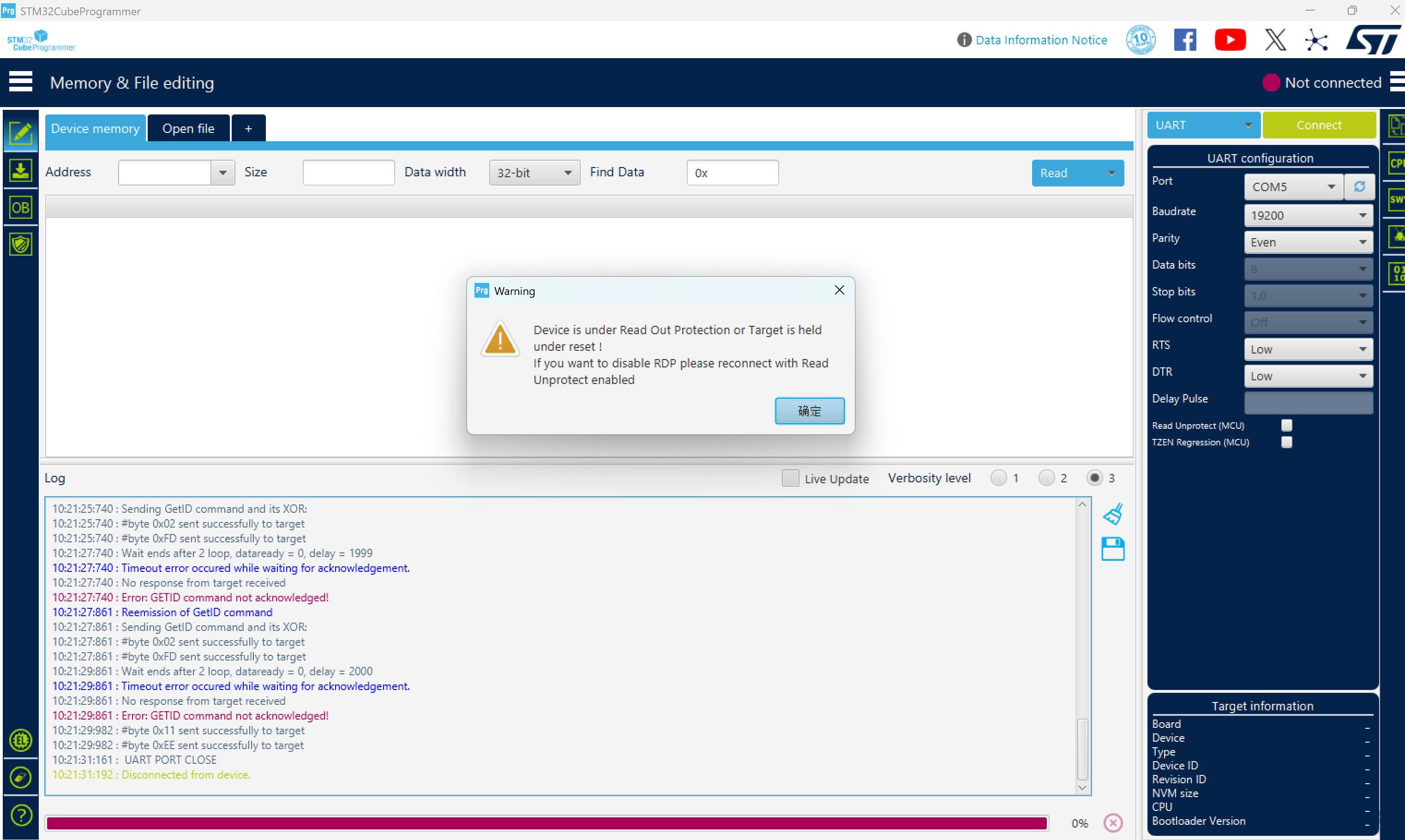Expand the Read button dropdown arrow

point(1112,173)
